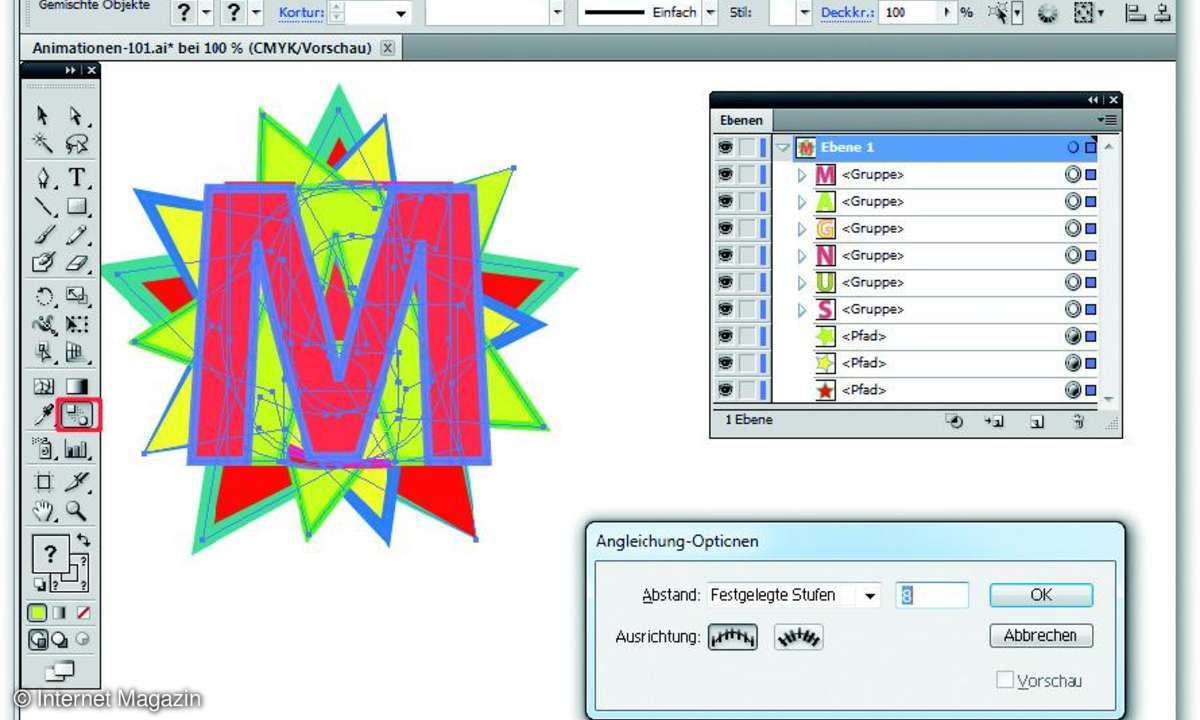Toggle lock box for S Gruppe row

point(747,309)
